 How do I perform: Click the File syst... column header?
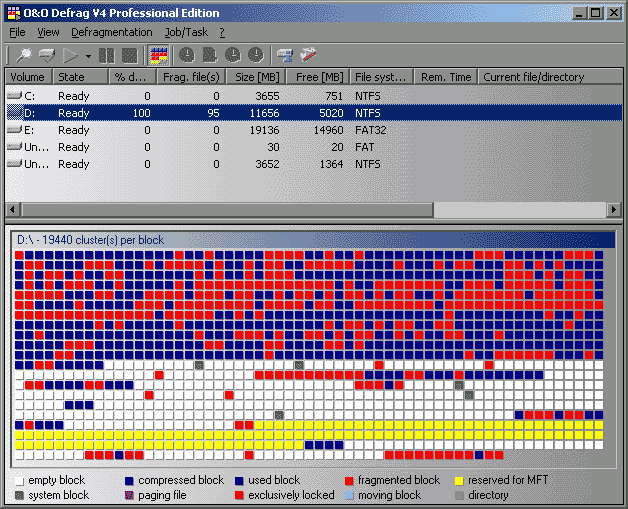coord(382,76)
